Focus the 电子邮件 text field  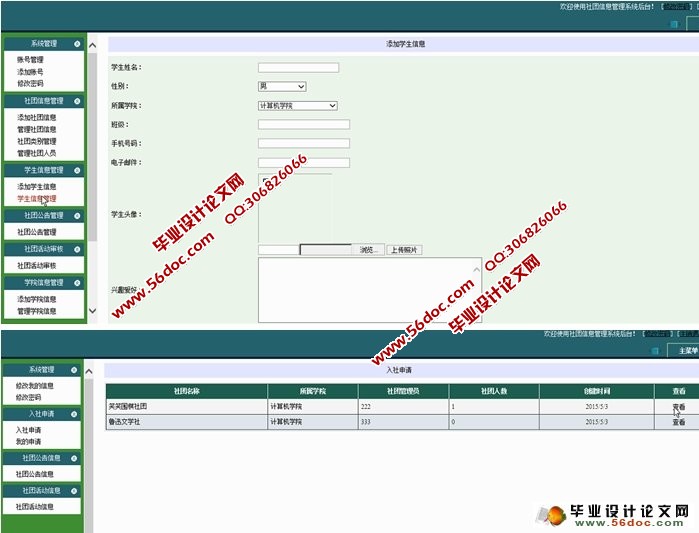coord(304,163)
